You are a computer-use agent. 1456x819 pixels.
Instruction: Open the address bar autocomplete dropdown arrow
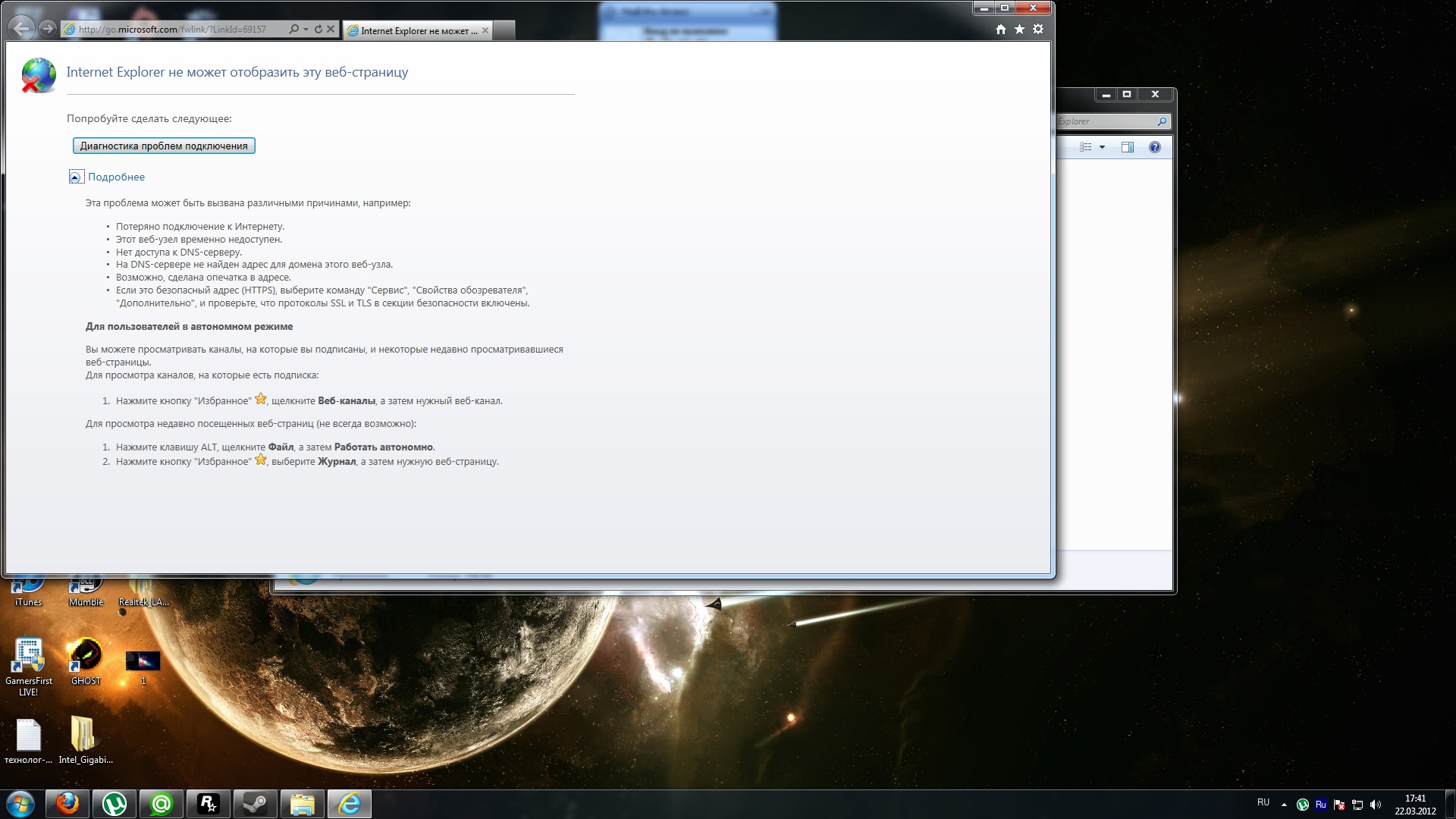point(306,30)
